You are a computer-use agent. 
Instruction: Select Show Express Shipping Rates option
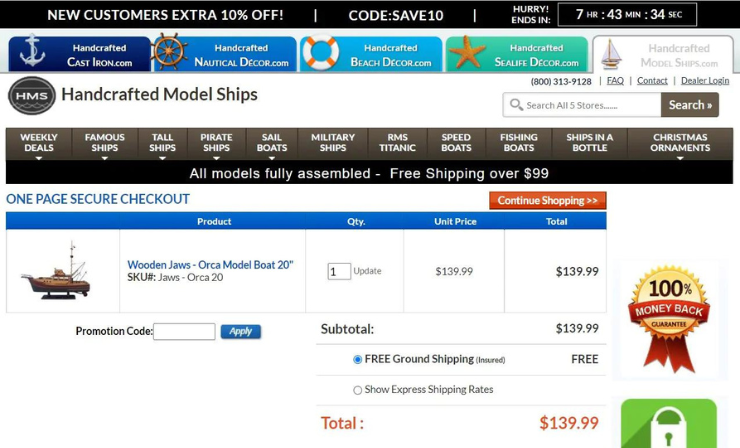click(x=358, y=390)
